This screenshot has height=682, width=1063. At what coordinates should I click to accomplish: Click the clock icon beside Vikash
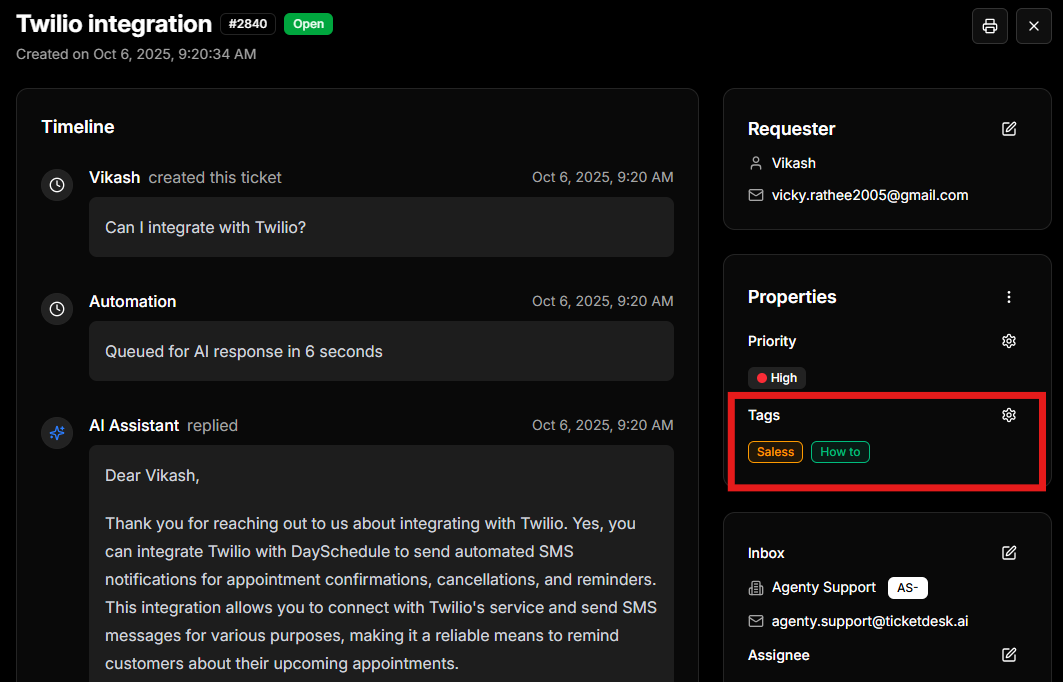click(57, 185)
